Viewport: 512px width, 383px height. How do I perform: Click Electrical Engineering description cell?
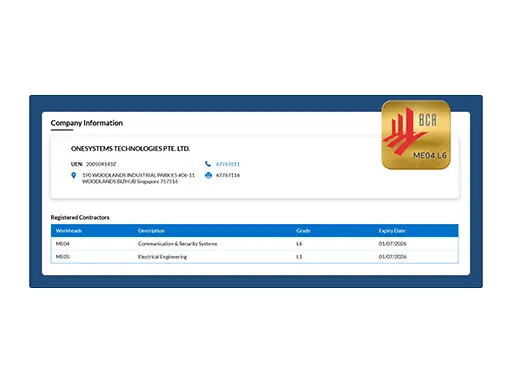coord(162,257)
